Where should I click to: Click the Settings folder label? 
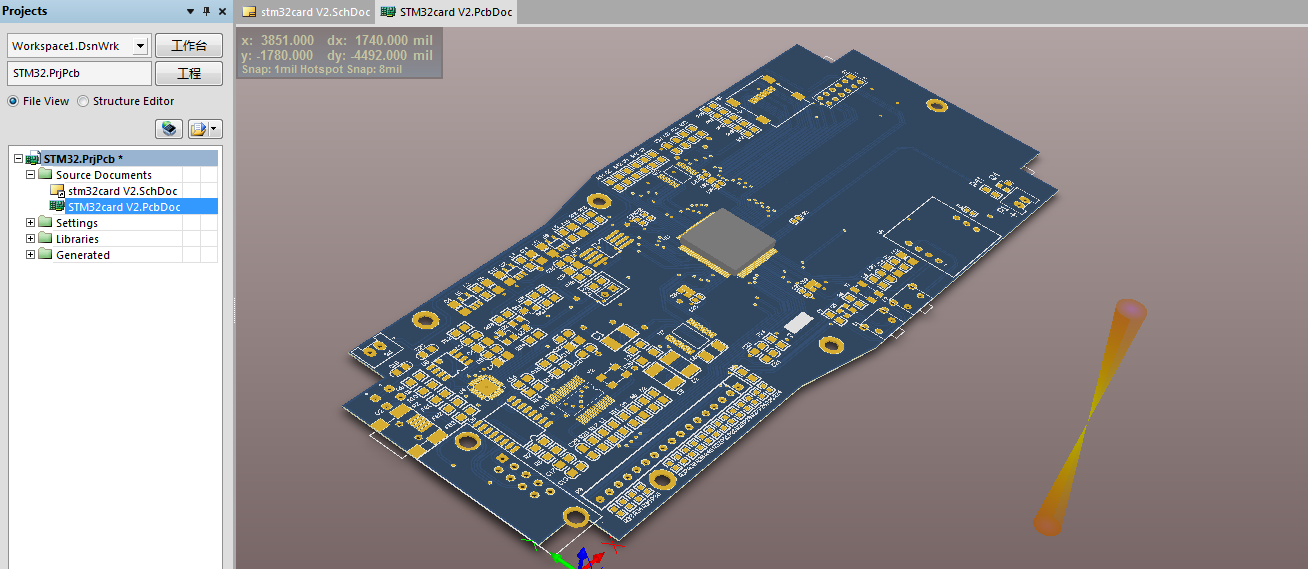pyautogui.click(x=77, y=223)
